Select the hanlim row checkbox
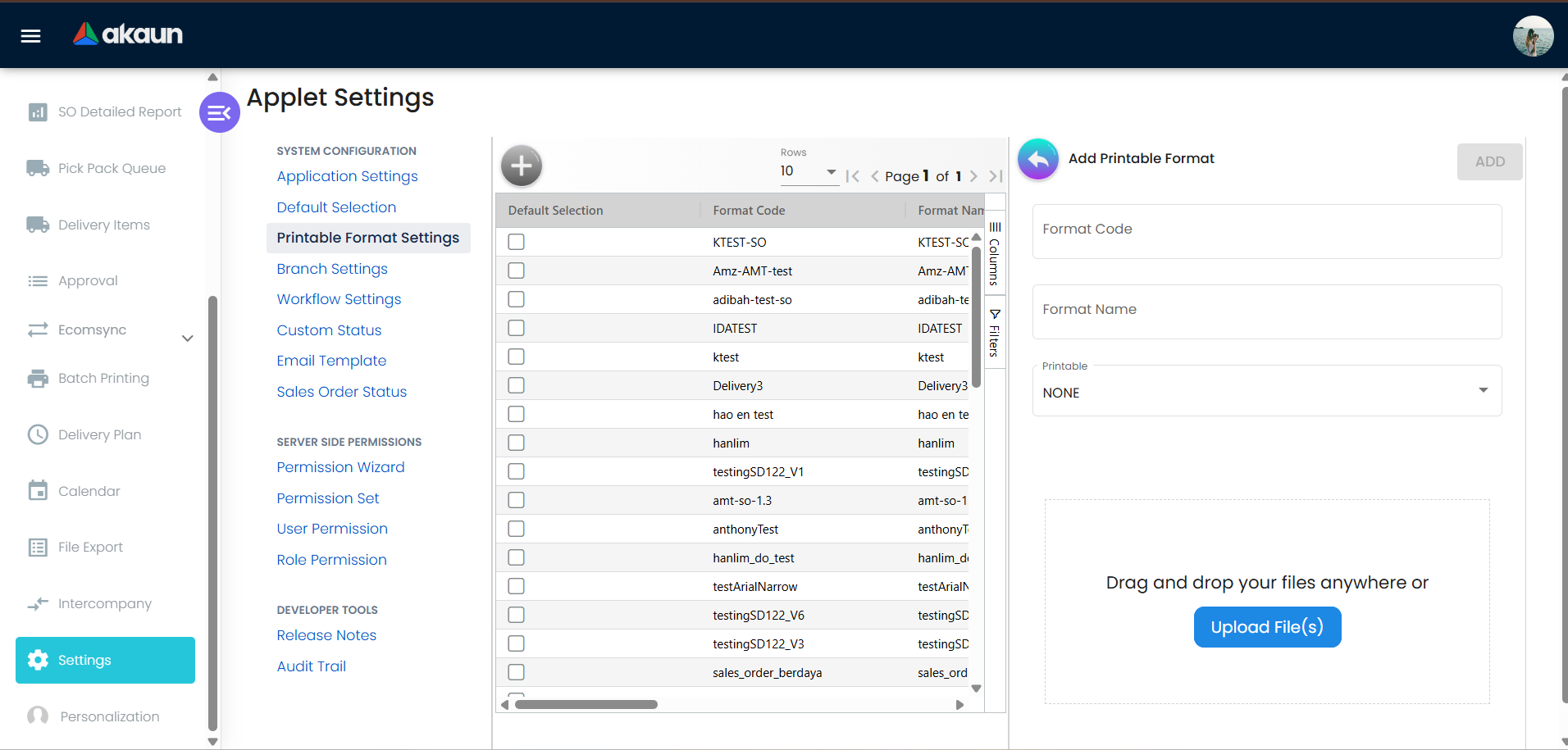The width and height of the screenshot is (1568, 750). point(516,443)
